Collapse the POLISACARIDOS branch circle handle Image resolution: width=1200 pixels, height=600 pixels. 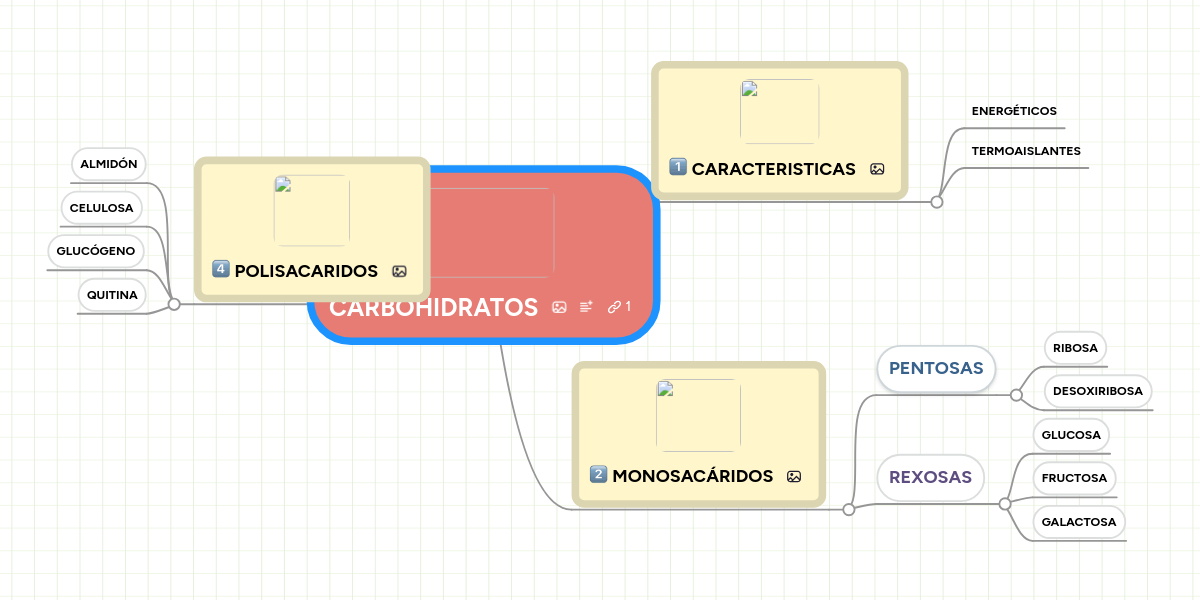[174, 304]
